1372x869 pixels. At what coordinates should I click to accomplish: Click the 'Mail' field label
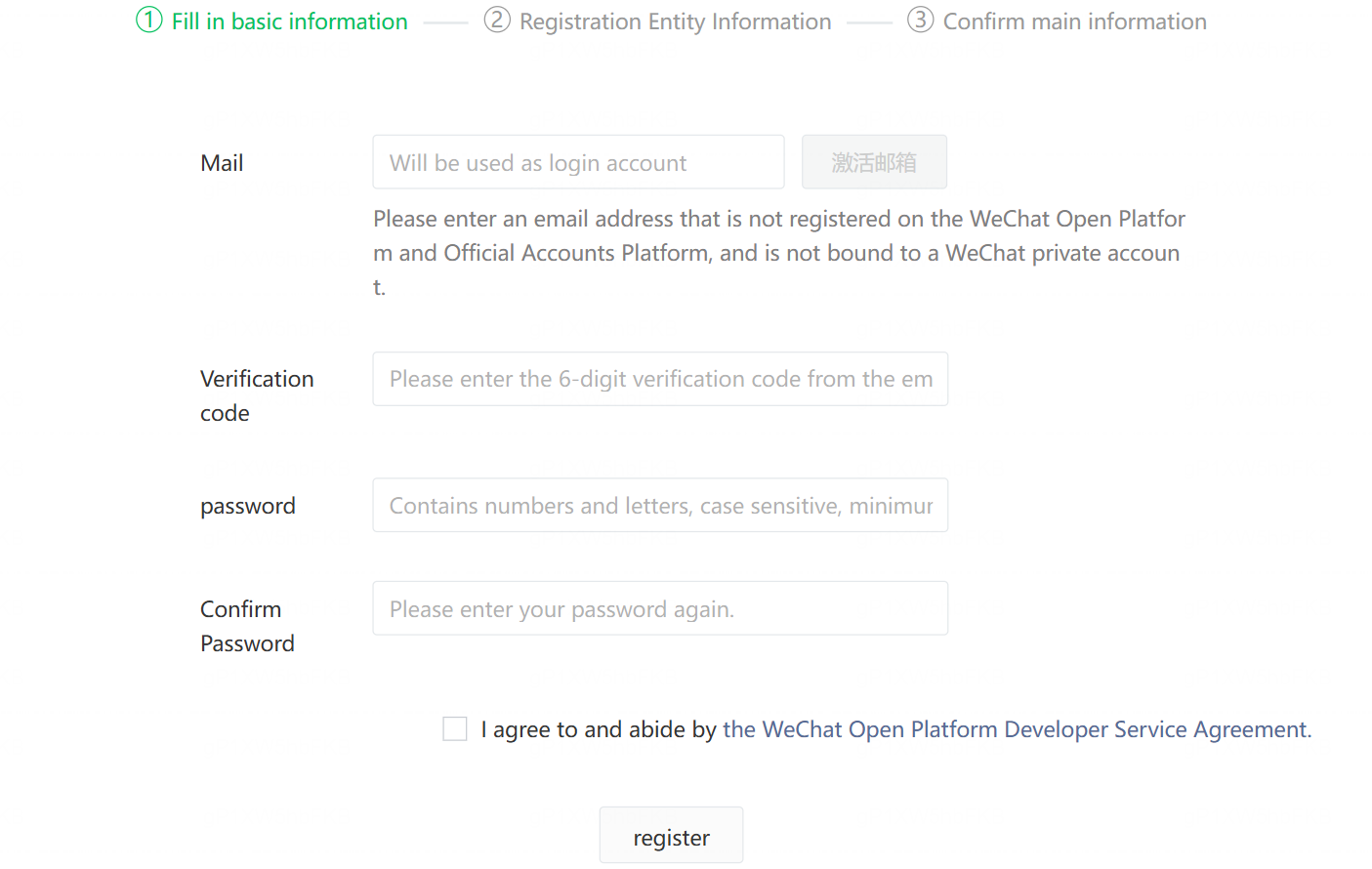[x=222, y=163]
